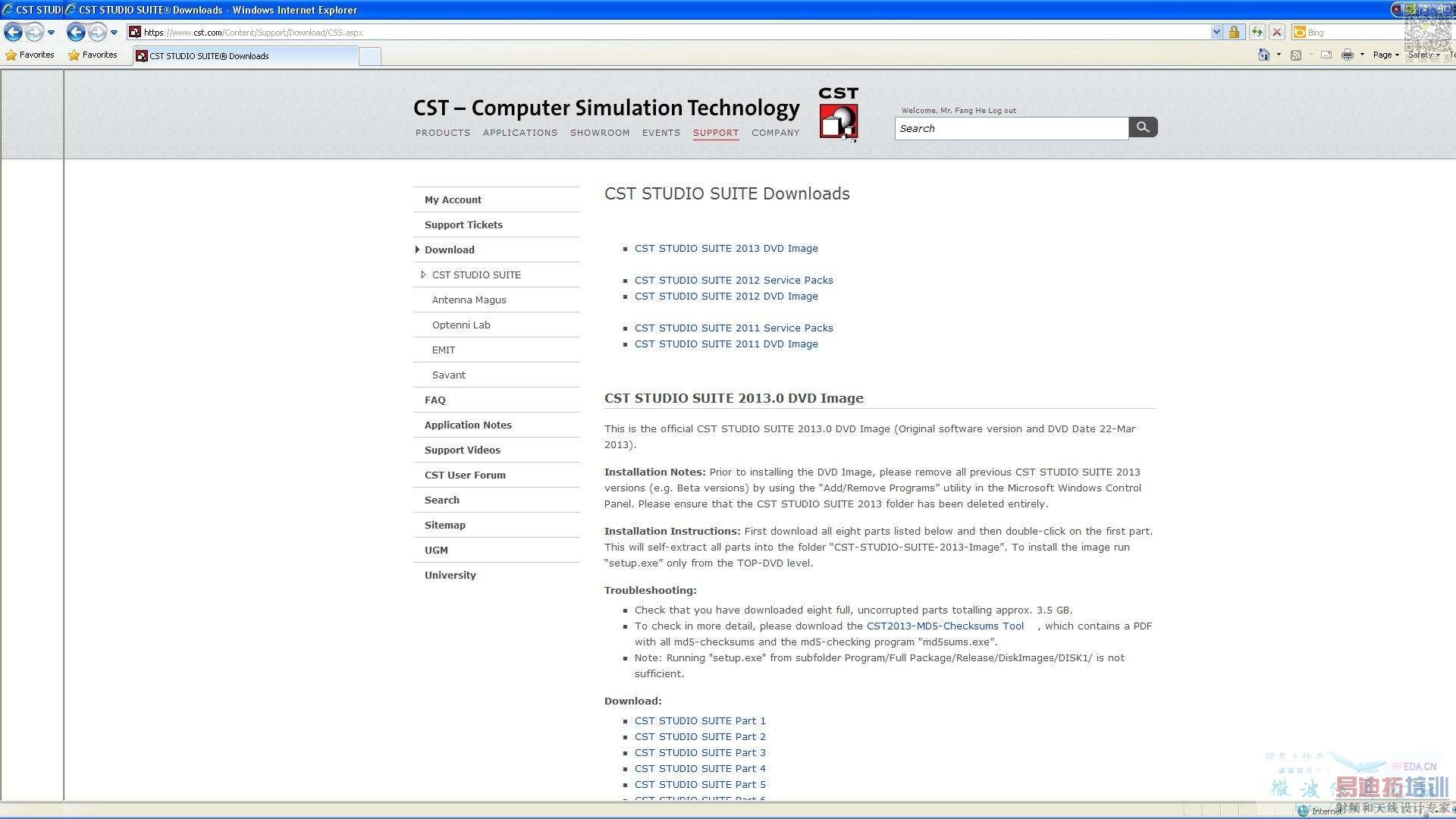Open CST STUDIO SUITE 2013 DVD Image link
This screenshot has height=819, width=1456.
click(x=726, y=248)
